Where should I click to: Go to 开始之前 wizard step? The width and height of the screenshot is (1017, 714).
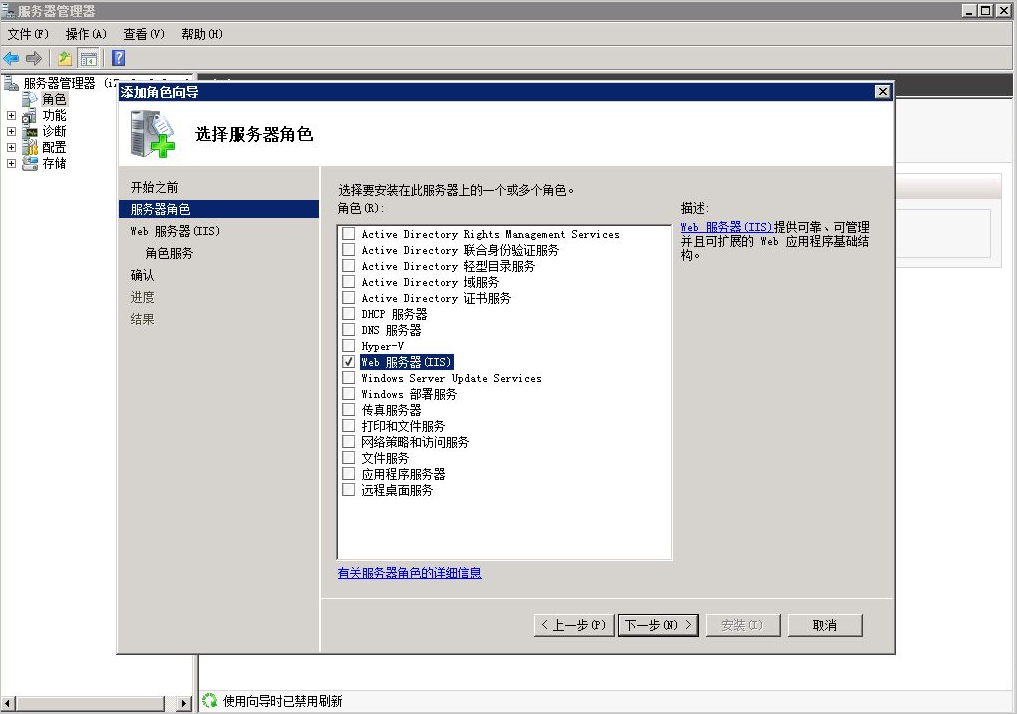[154, 187]
